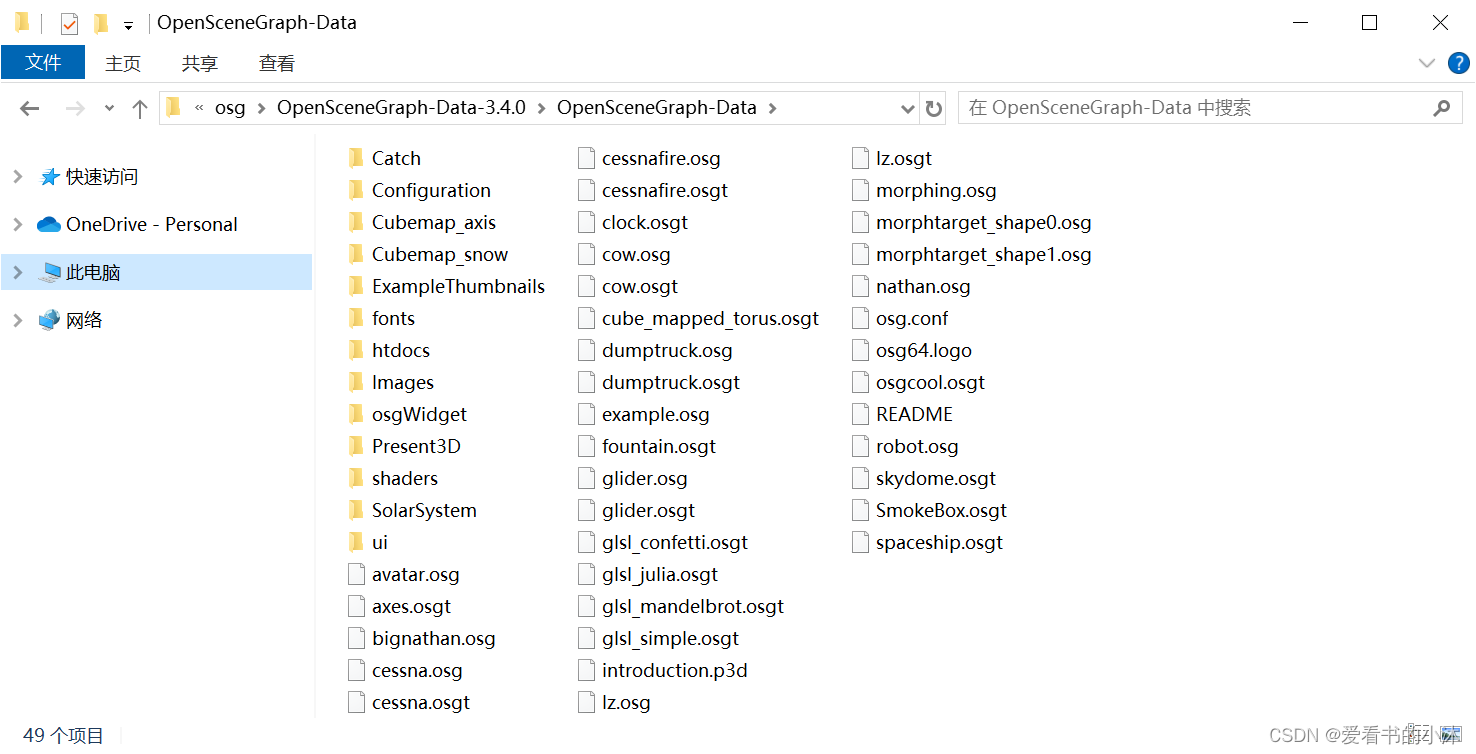1476x754 pixels.
Task: Select the shaders folder icon
Action: click(x=356, y=478)
